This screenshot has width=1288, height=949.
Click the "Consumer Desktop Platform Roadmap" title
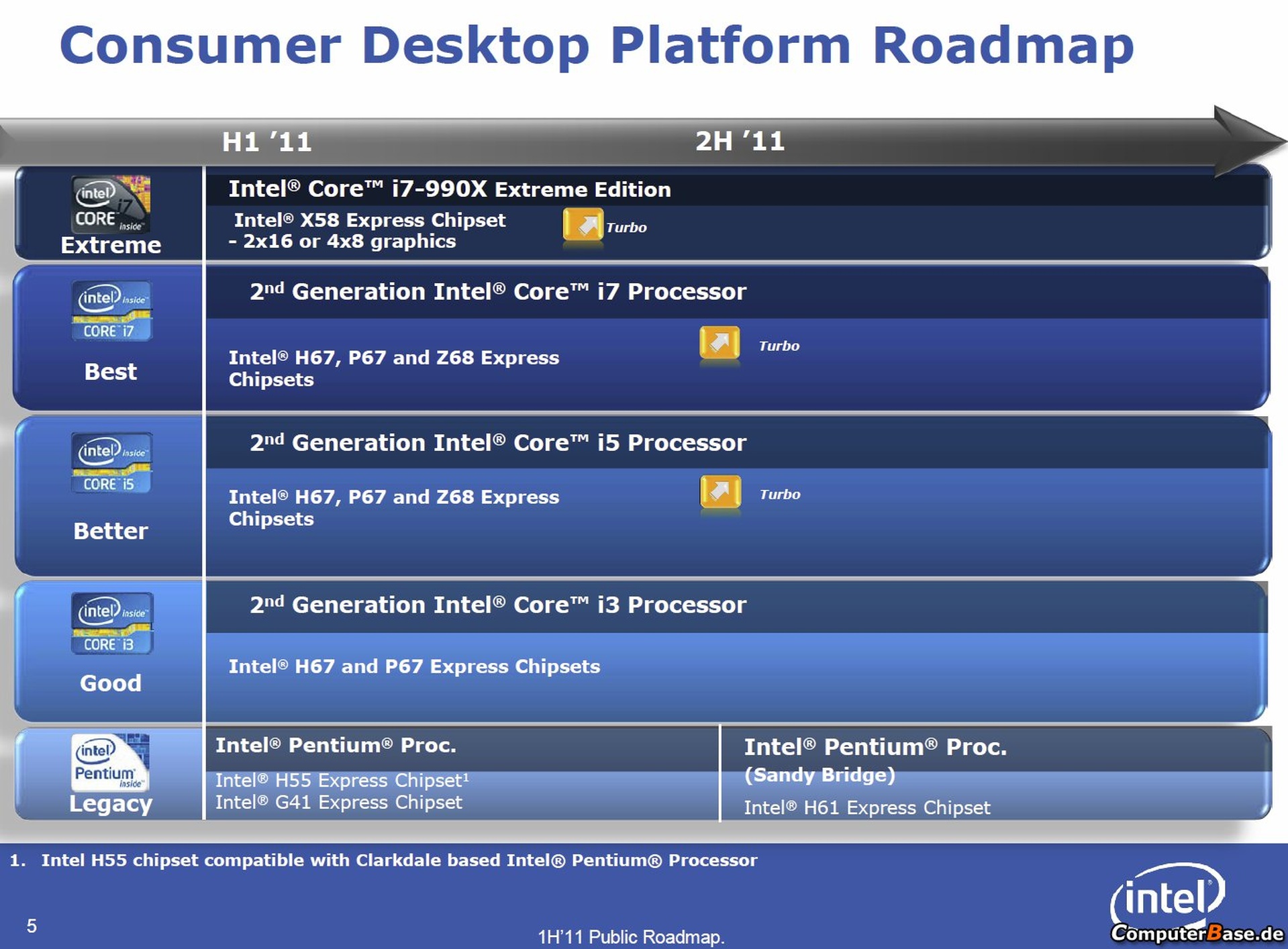click(597, 46)
